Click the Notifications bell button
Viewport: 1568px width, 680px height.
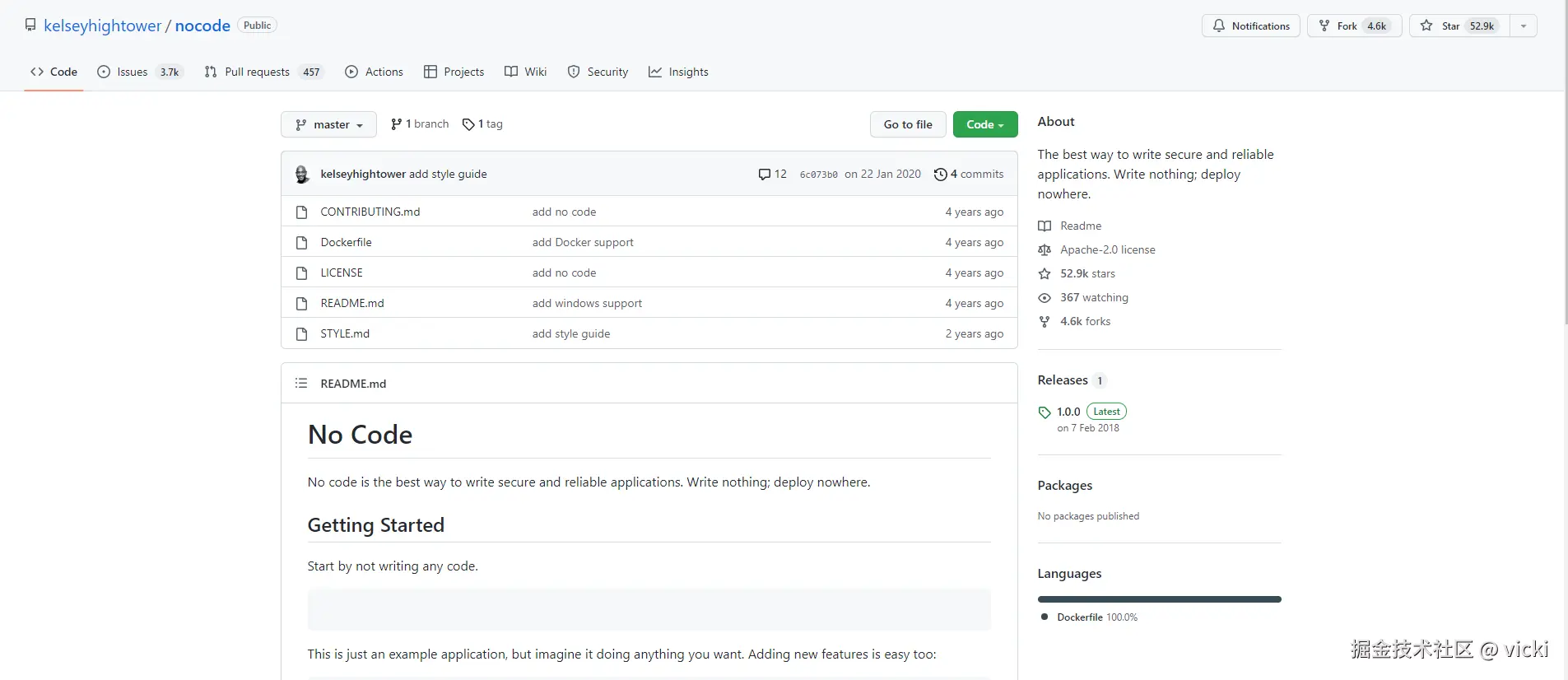1251,26
